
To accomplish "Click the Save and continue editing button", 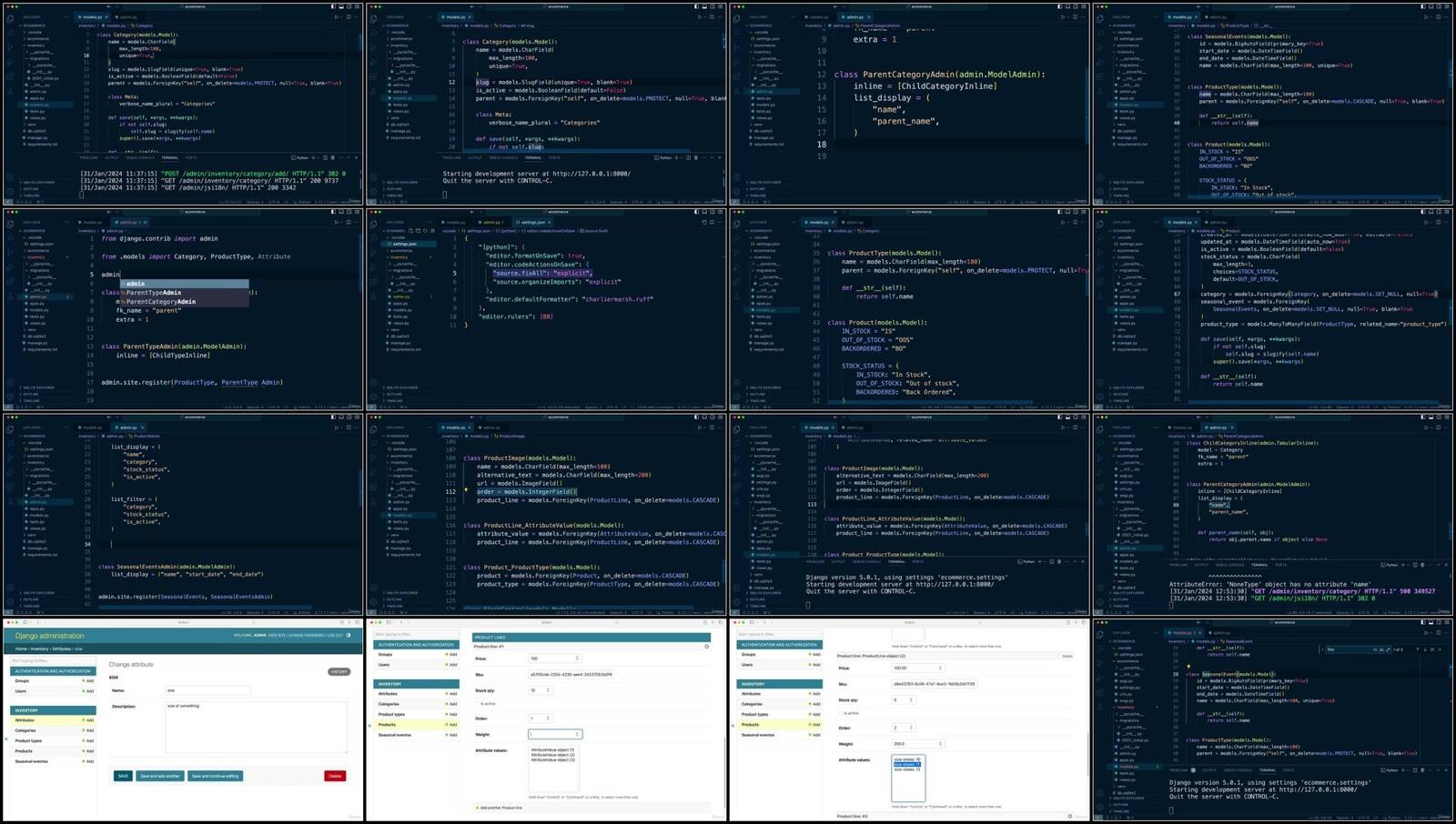I will [x=215, y=776].
